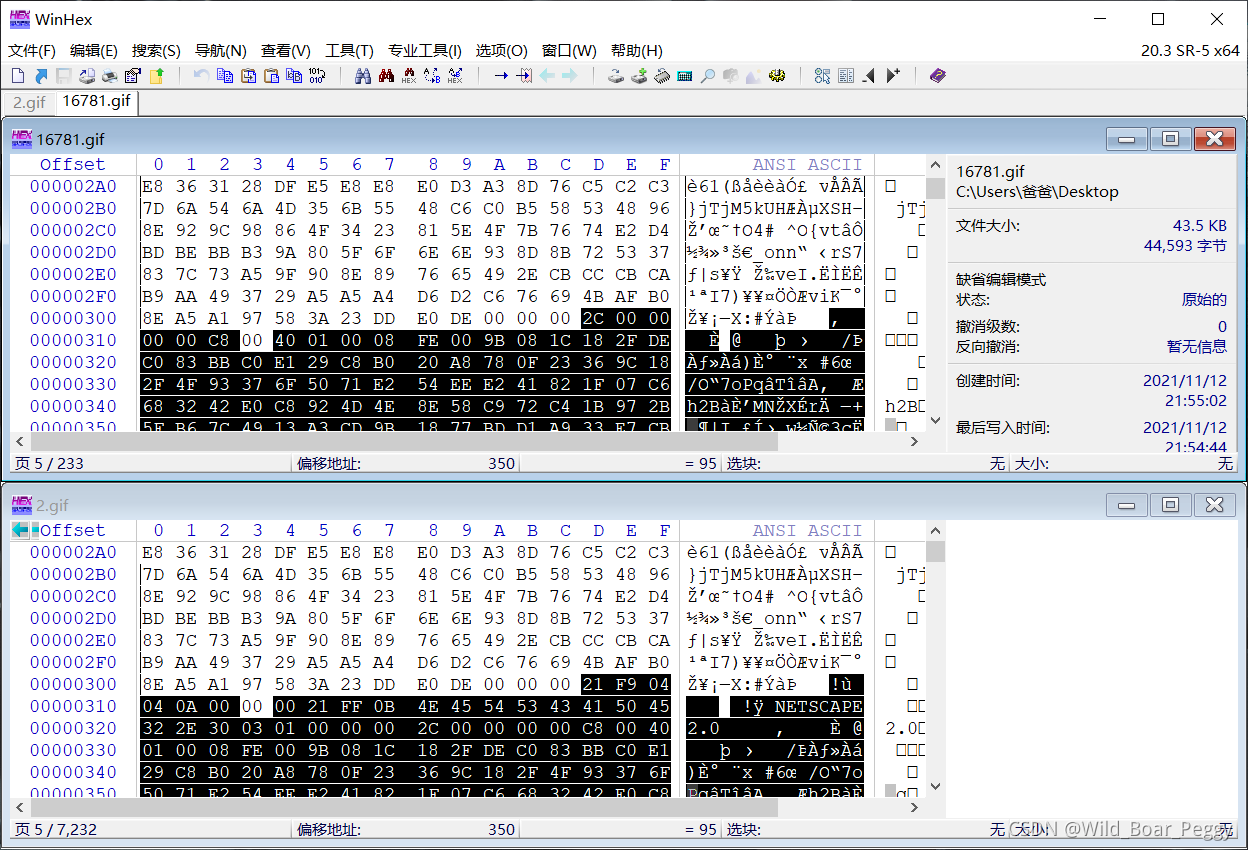Screen dimensions: 1248x850
Task: Open the 选项(O) menu
Action: click(x=501, y=50)
